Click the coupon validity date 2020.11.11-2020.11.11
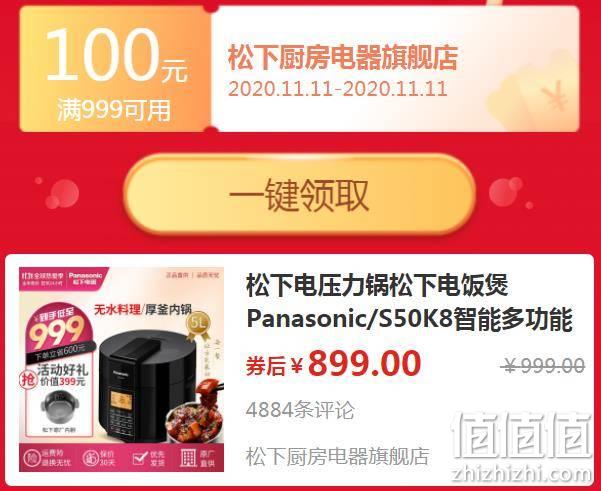601x491 pixels. (338, 89)
